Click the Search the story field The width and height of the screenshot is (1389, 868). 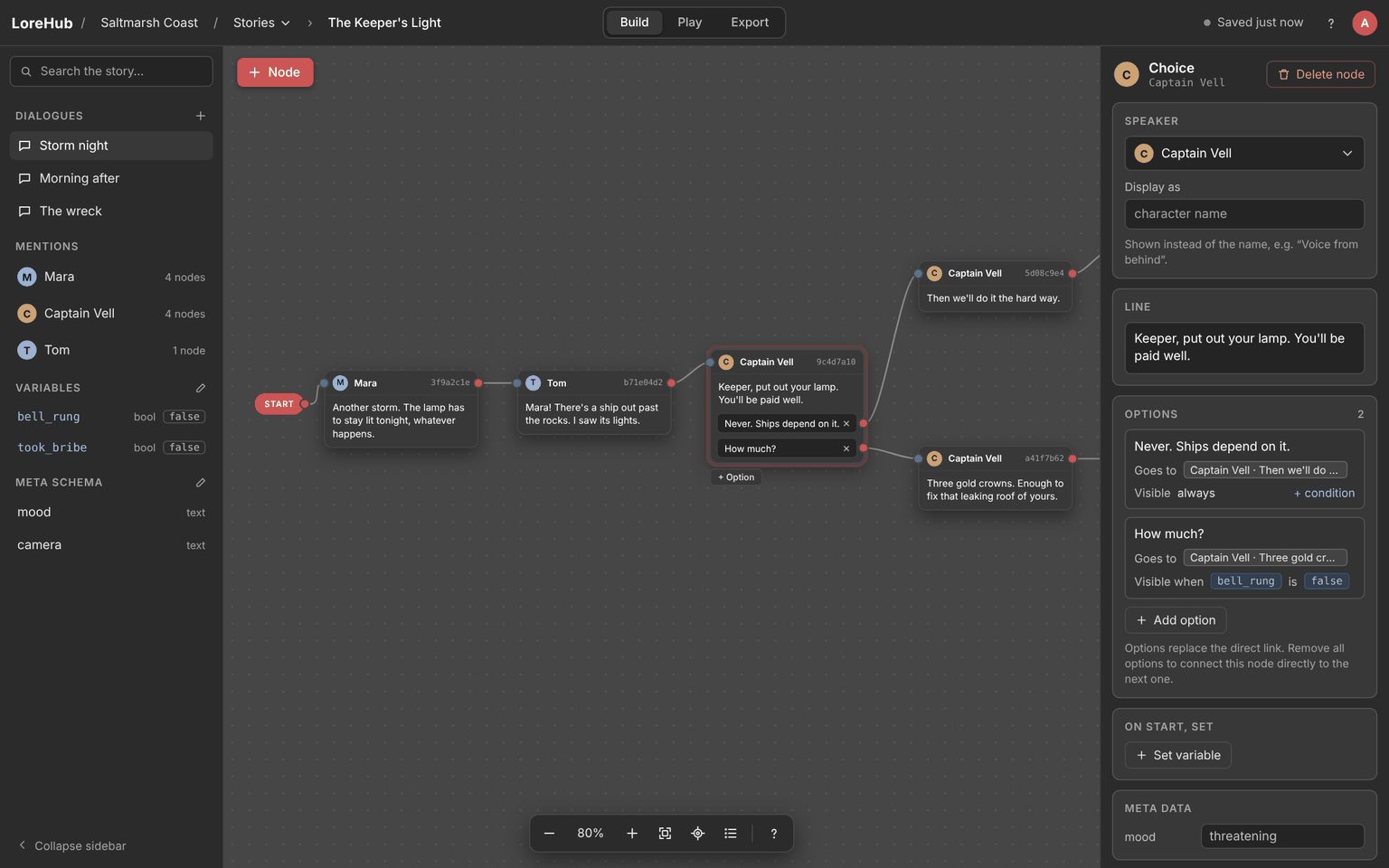click(111, 71)
